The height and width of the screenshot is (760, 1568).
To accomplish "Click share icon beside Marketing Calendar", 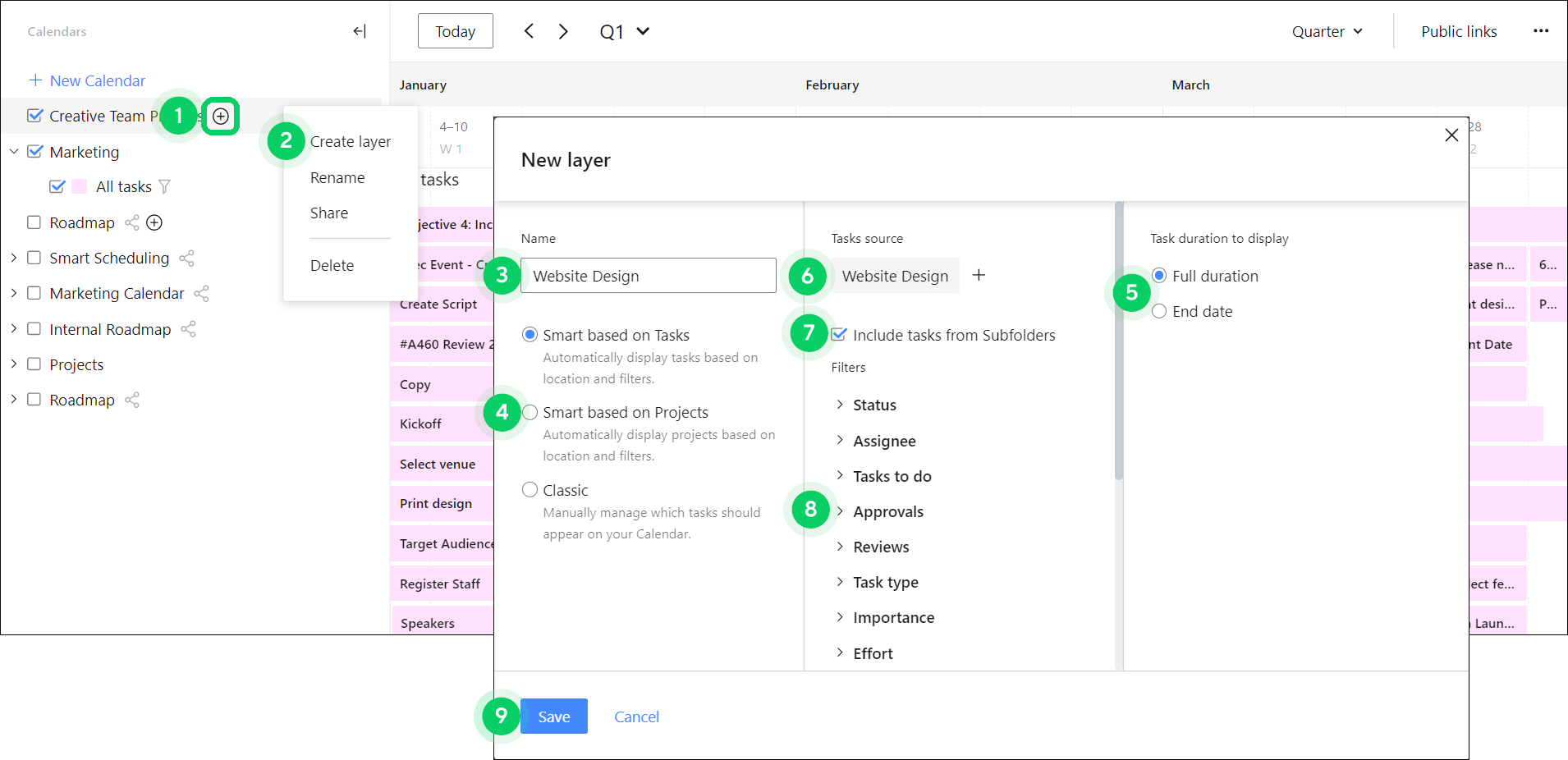I will point(202,294).
